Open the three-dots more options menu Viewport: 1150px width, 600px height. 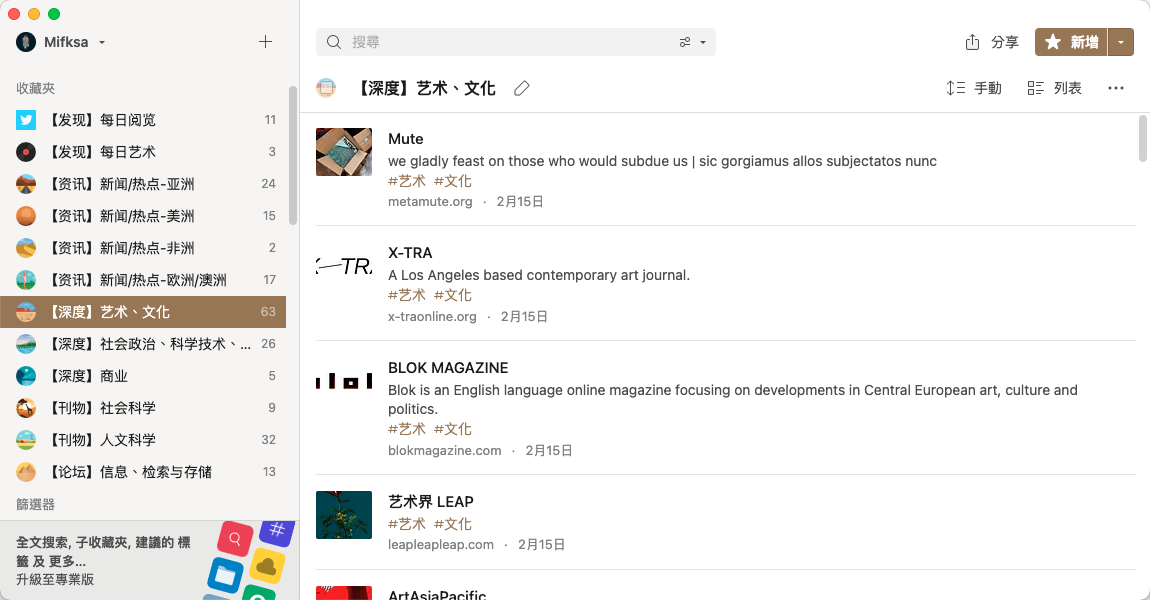point(1116,88)
